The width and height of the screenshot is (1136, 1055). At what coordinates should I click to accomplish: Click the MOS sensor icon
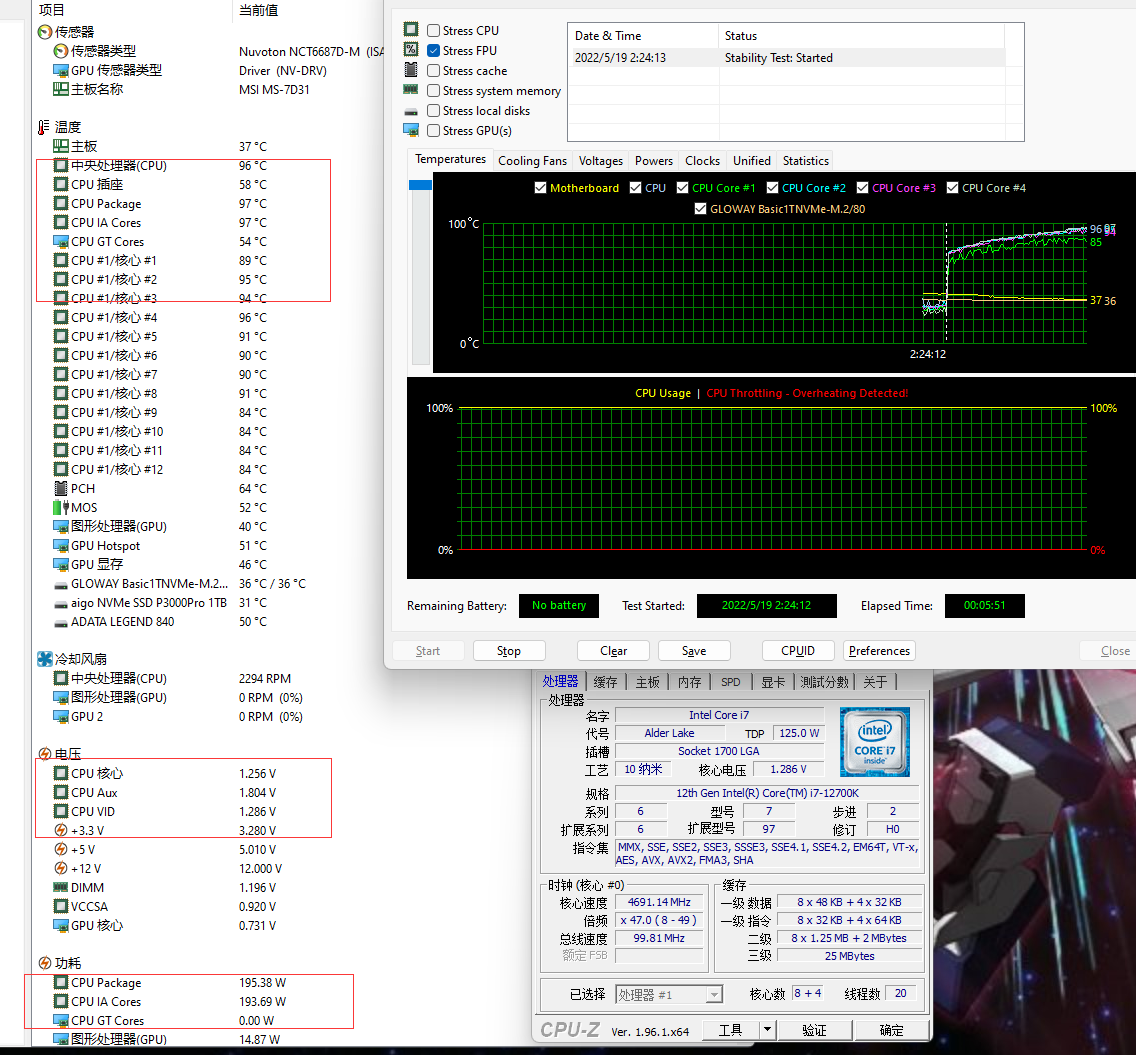61,507
